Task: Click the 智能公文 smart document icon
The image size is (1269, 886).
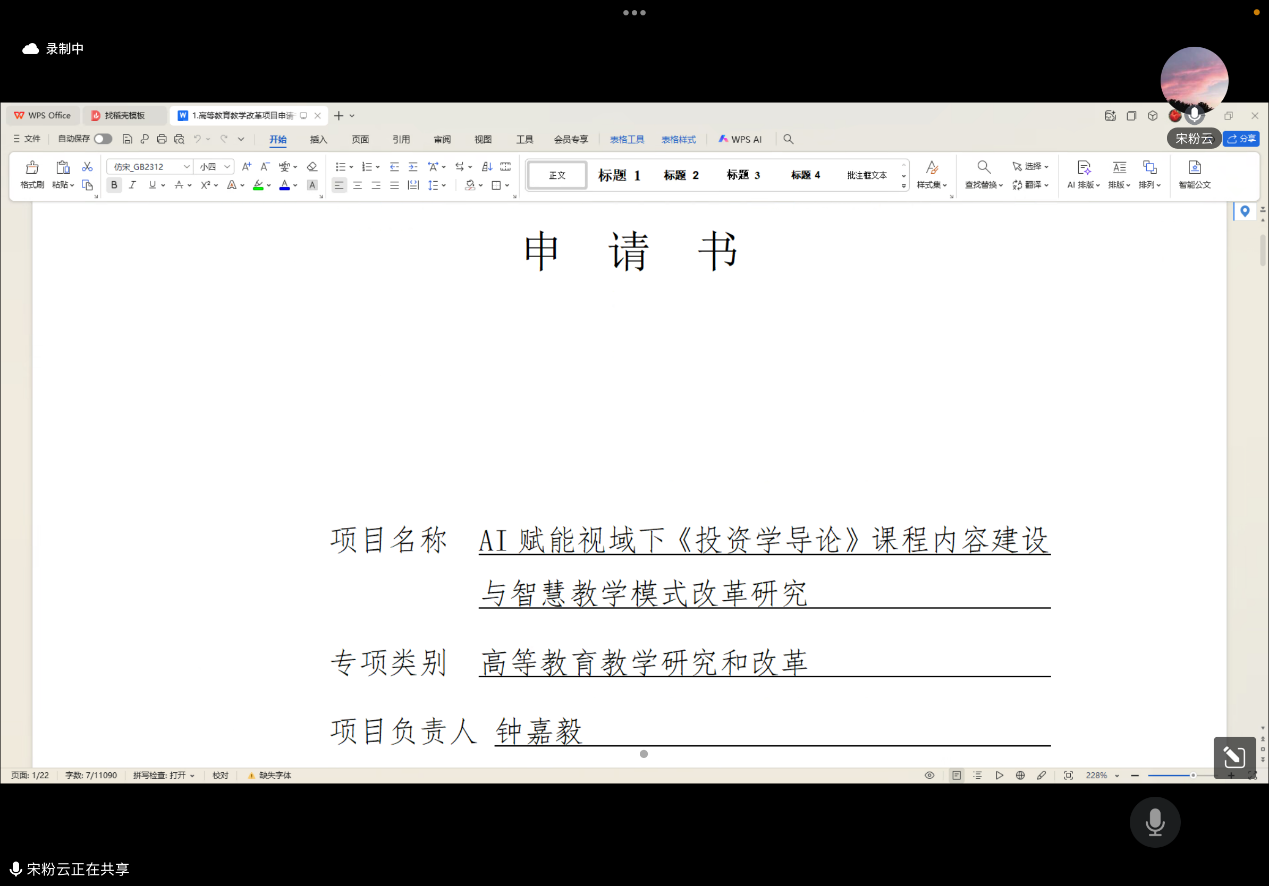Action: click(x=1194, y=168)
